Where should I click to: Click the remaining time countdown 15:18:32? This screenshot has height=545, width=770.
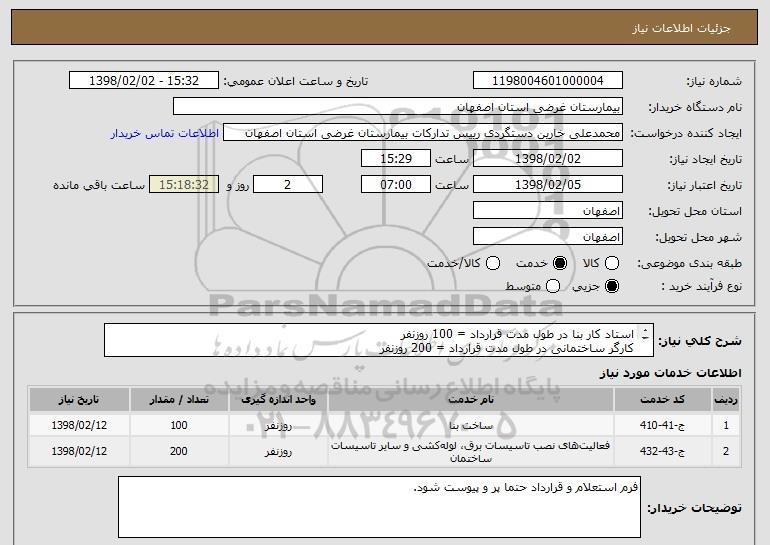pyautogui.click(x=184, y=185)
